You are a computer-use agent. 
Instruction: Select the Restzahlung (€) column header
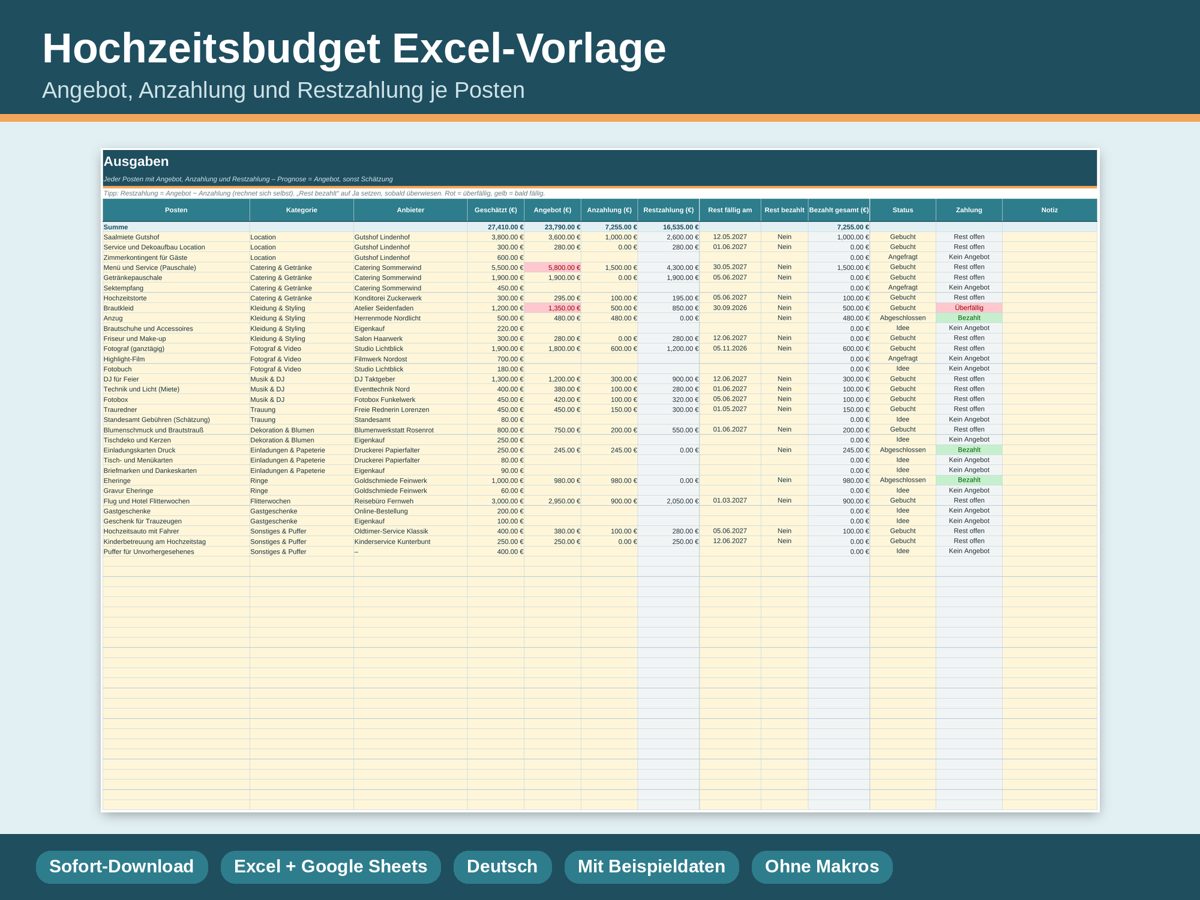[x=669, y=210]
